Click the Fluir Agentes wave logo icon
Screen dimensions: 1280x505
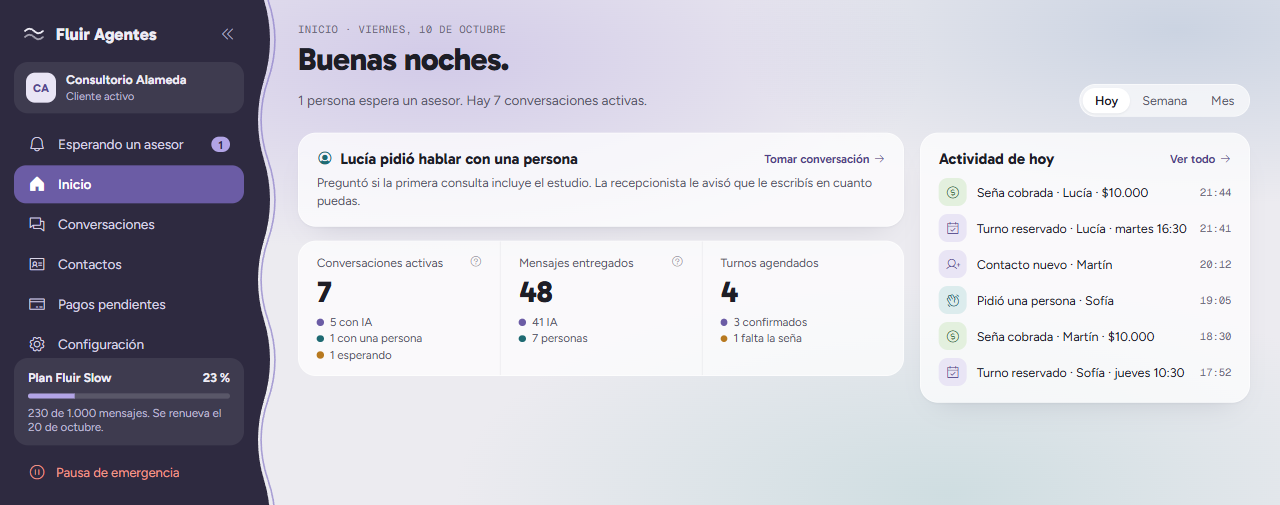(x=34, y=34)
